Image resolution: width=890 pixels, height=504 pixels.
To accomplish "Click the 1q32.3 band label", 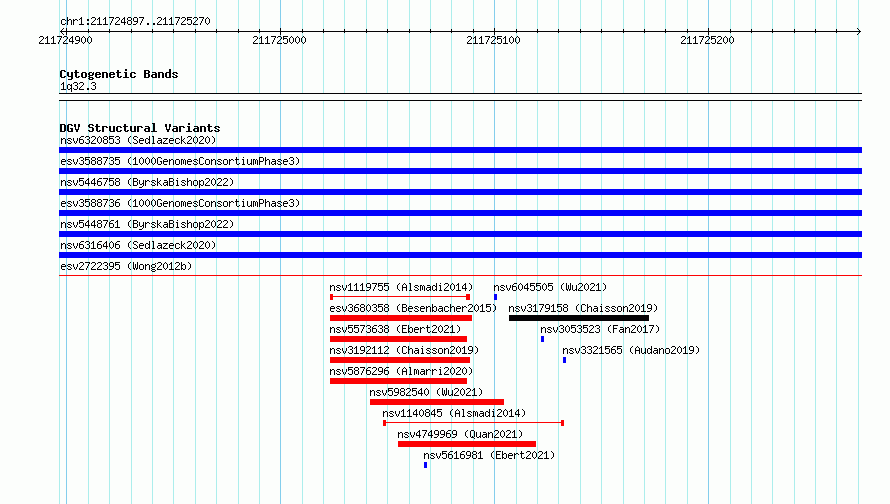I will click(x=78, y=86).
